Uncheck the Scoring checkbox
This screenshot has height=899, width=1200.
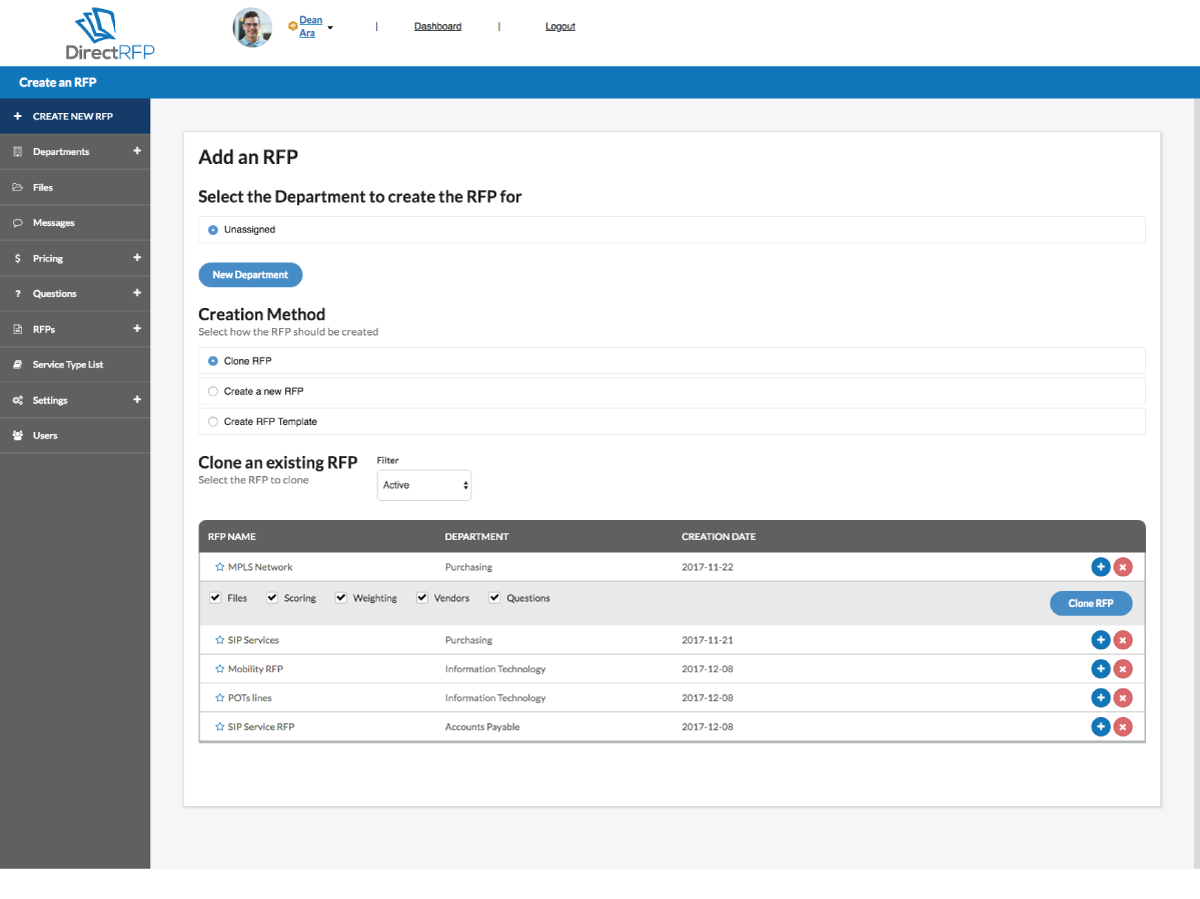pyautogui.click(x=272, y=598)
